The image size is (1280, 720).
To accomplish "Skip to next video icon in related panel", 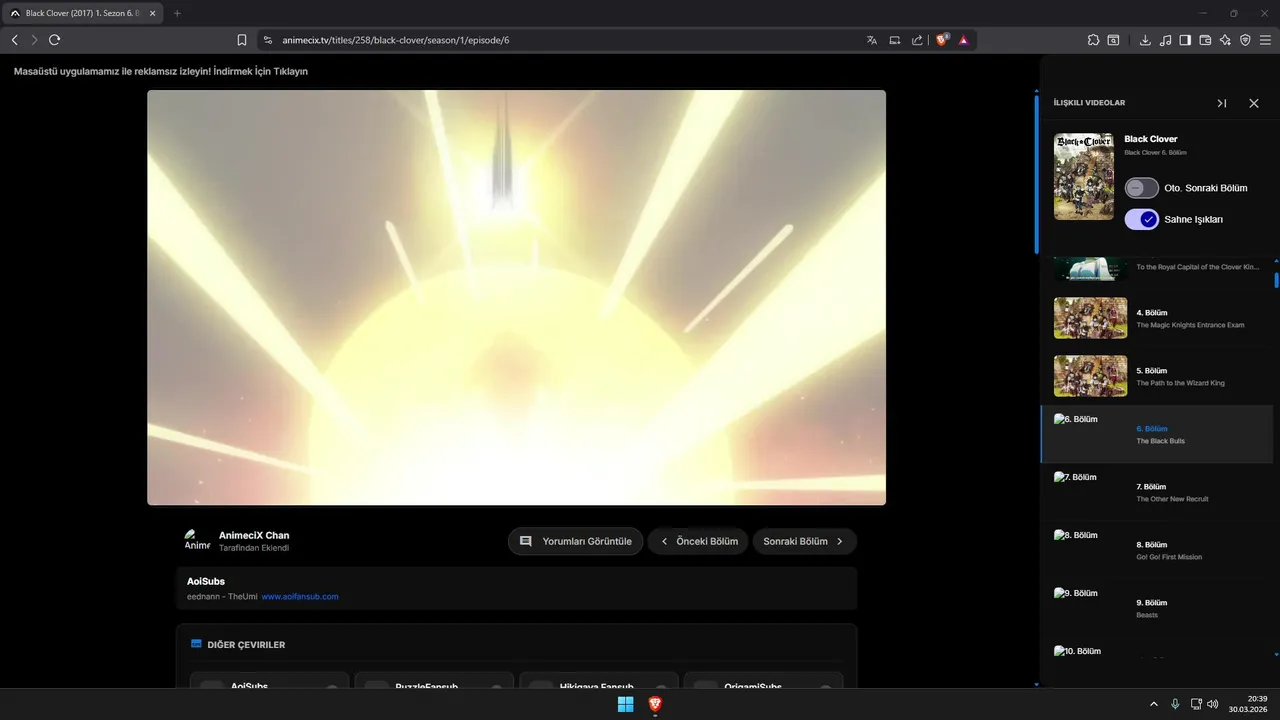I will pyautogui.click(x=1221, y=103).
